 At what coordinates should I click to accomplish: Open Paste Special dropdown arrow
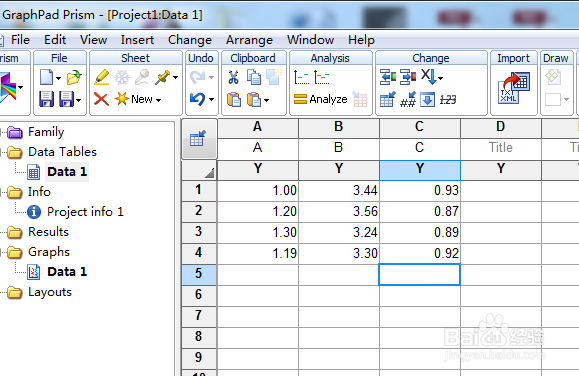pos(266,100)
